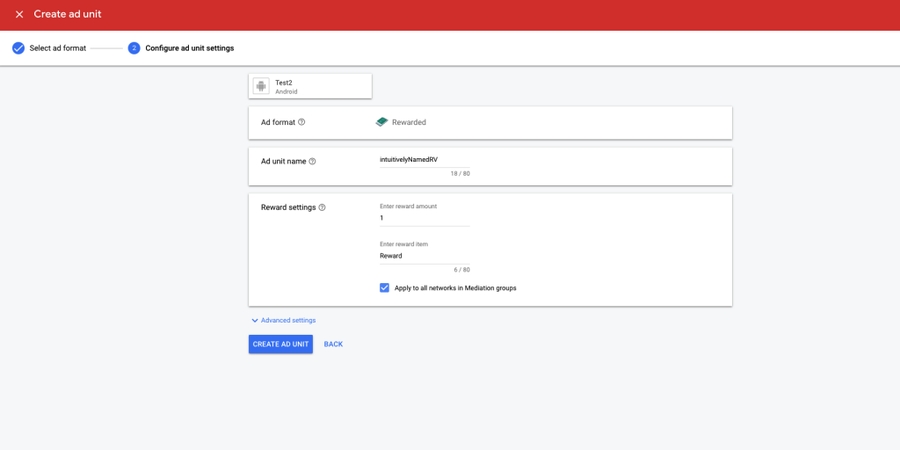
Task: Open help icon beside Ad format
Action: click(x=302, y=122)
